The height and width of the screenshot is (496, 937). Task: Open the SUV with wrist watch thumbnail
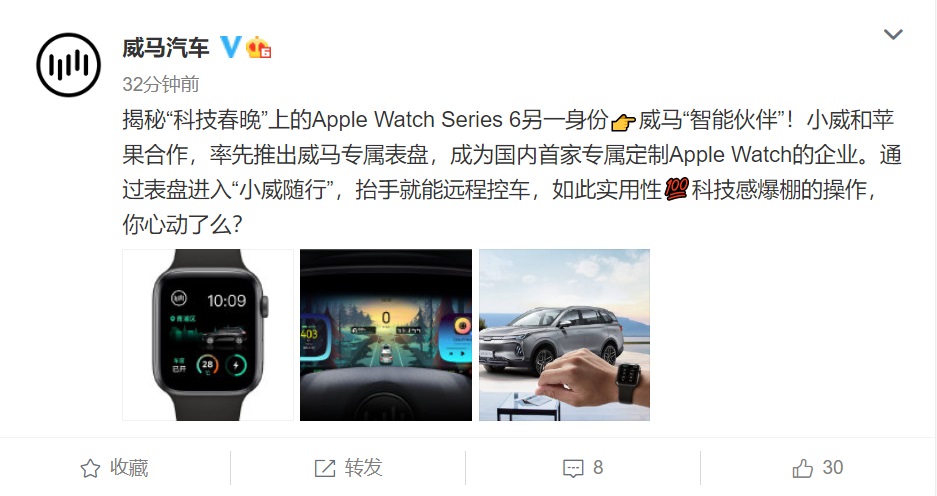[x=564, y=335]
